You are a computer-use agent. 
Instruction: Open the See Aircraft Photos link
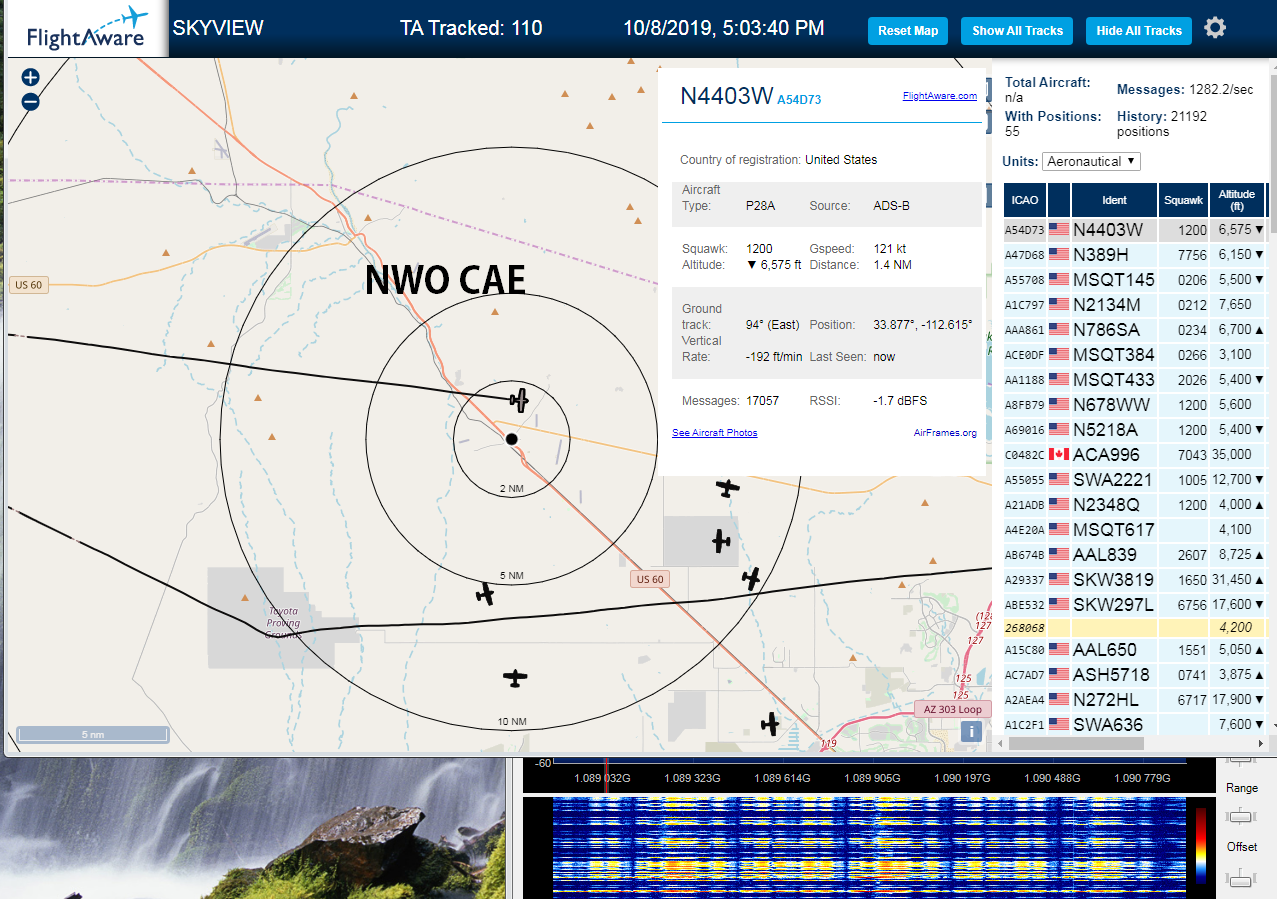pos(714,433)
